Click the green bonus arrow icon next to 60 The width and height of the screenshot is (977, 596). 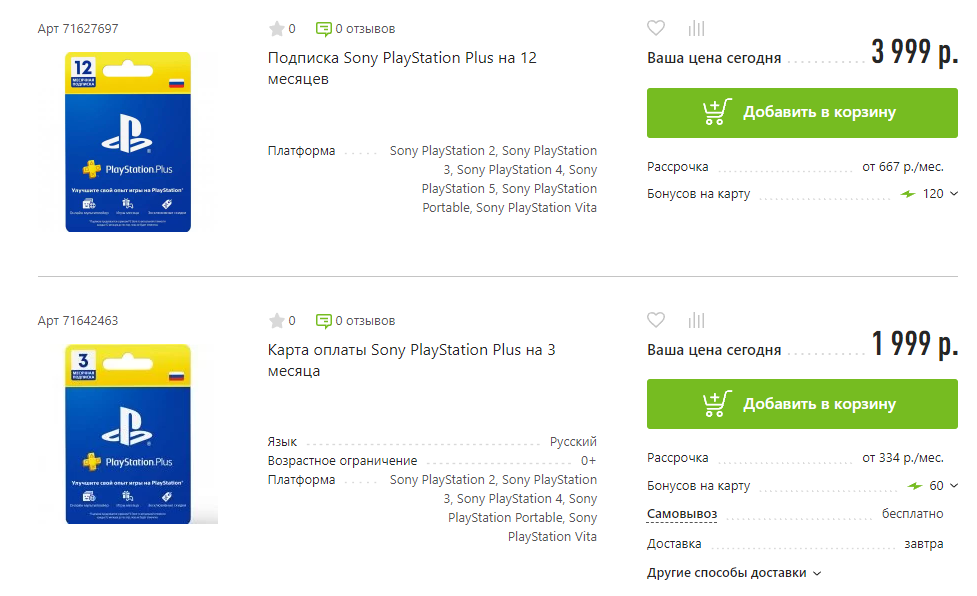pos(915,485)
